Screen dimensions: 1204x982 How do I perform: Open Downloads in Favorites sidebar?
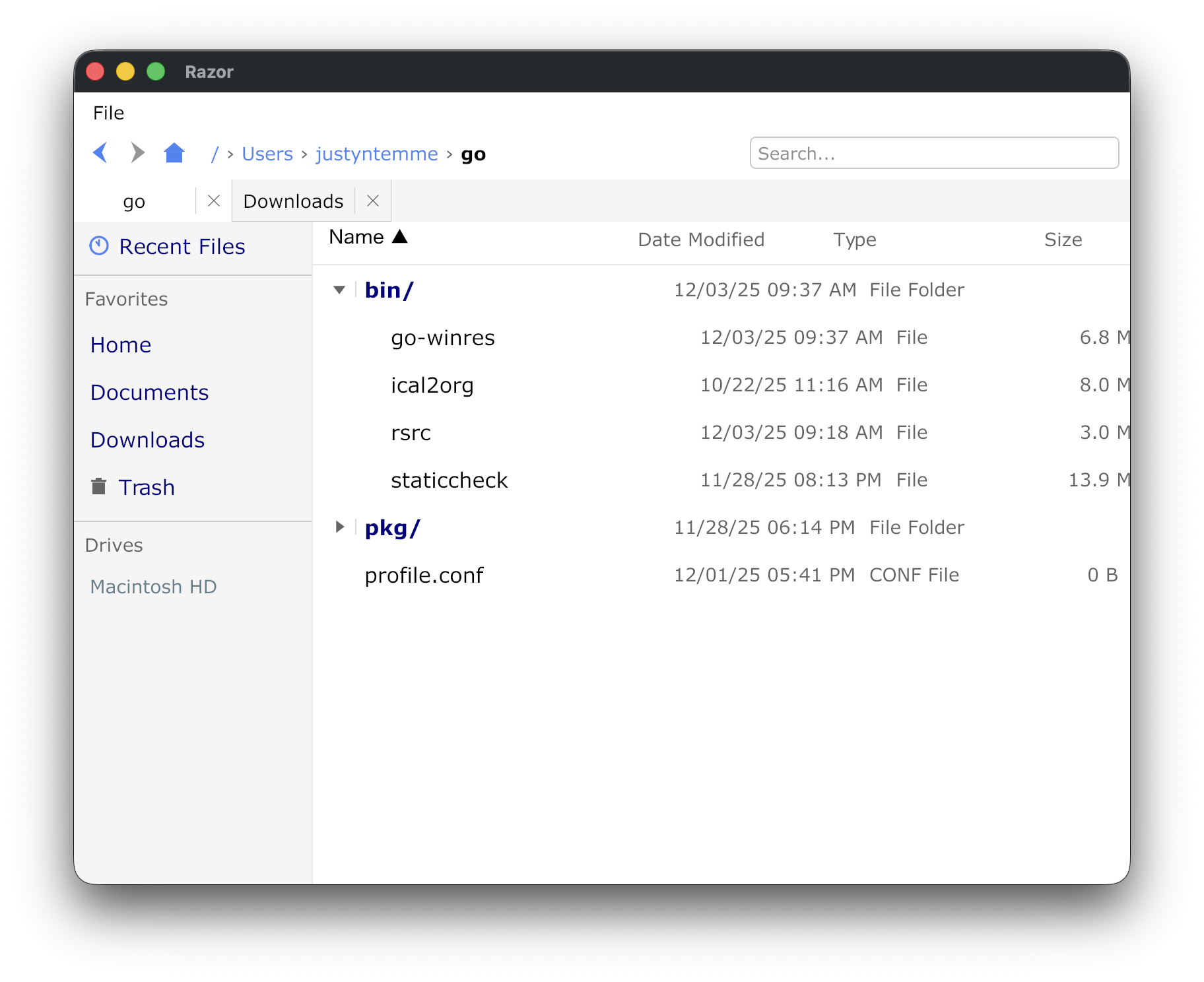tap(148, 440)
